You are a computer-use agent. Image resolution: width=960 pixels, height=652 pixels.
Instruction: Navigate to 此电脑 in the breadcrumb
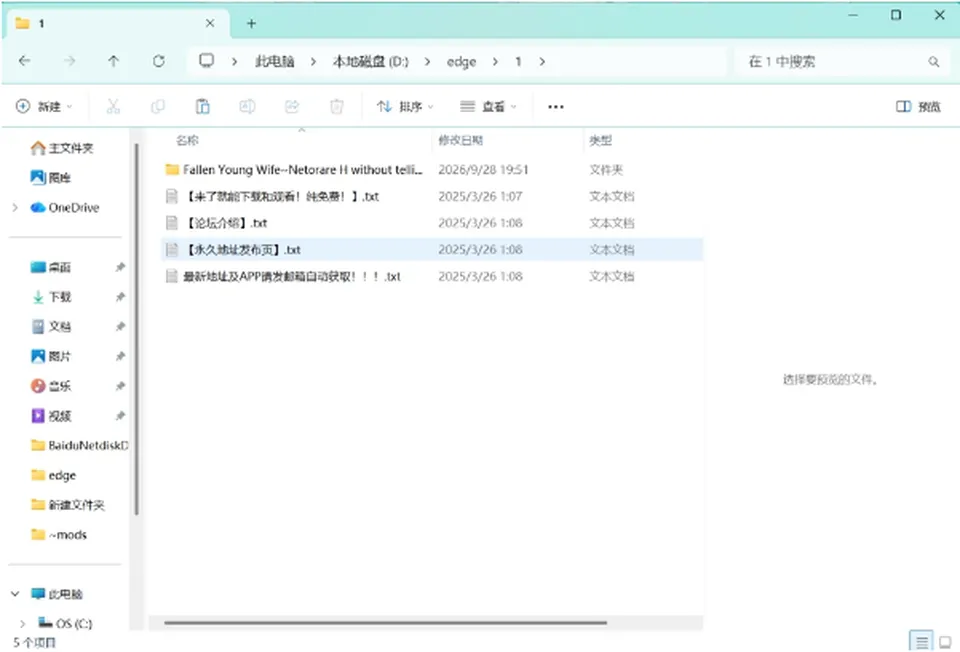pos(274,62)
